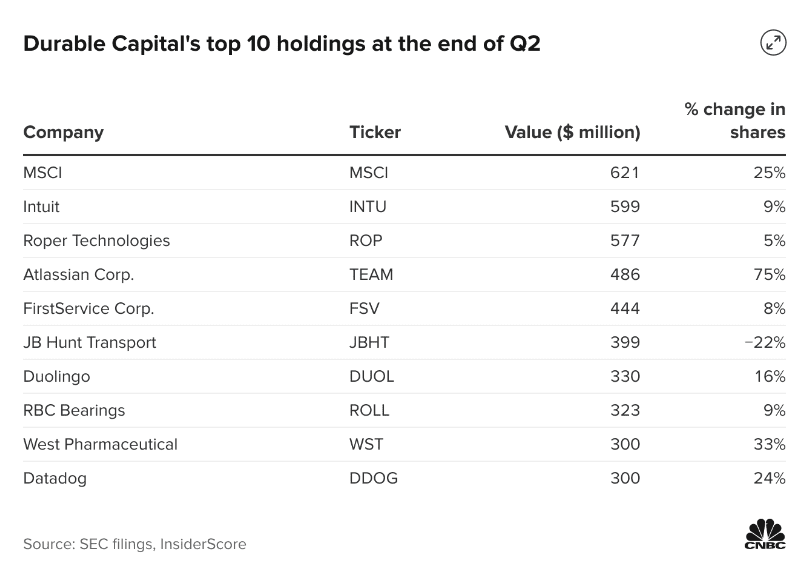This screenshot has height=577, width=812.
Task: Click the −22% share change value
Action: 765,343
